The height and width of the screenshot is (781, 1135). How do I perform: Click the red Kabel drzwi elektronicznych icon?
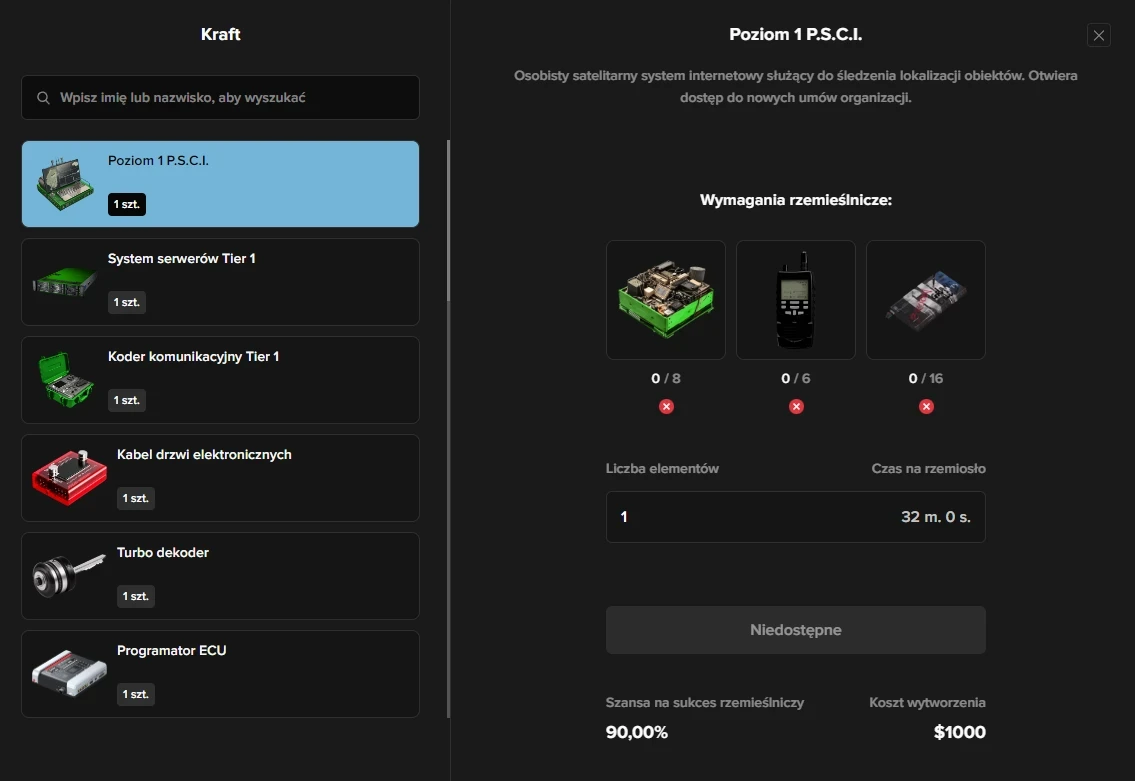(x=68, y=478)
